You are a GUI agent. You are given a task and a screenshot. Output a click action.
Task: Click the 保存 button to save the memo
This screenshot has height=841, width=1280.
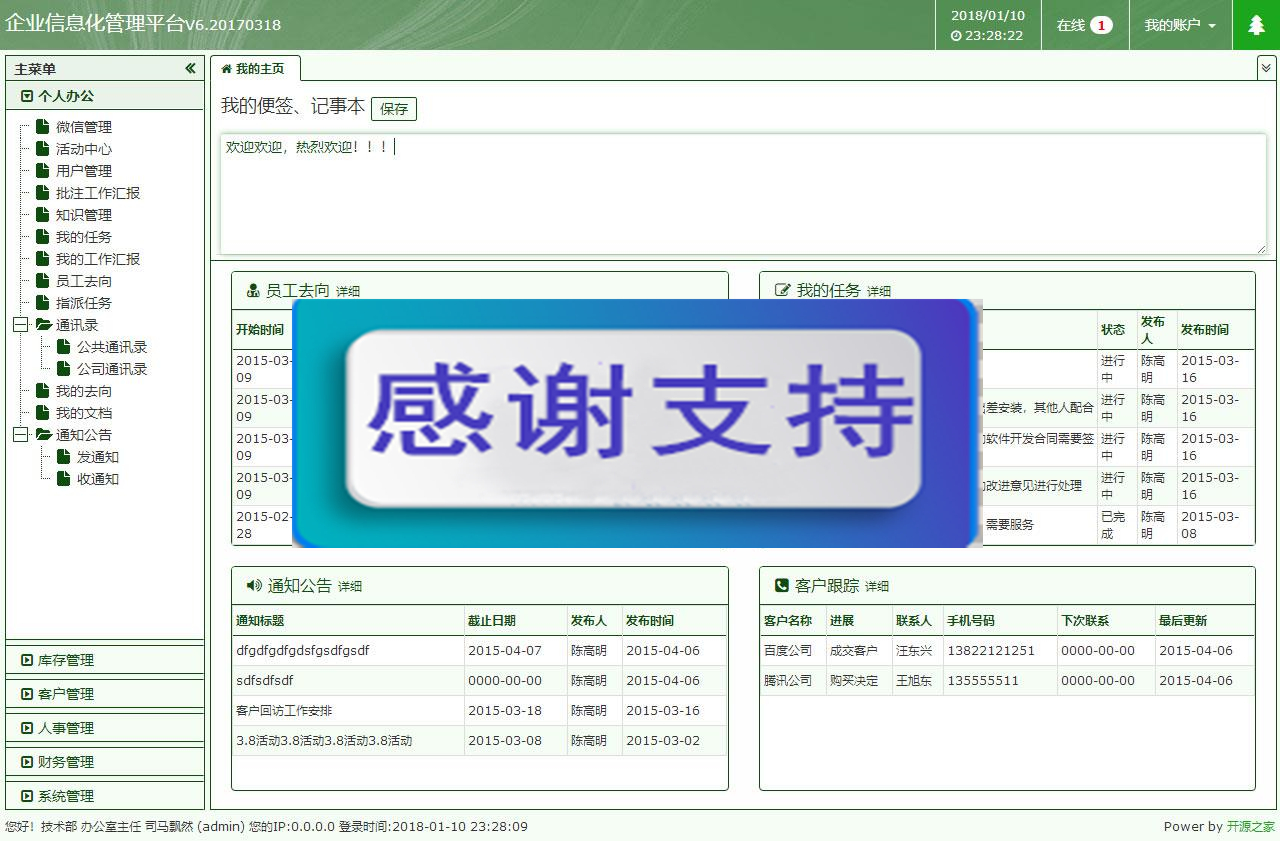pyautogui.click(x=394, y=109)
